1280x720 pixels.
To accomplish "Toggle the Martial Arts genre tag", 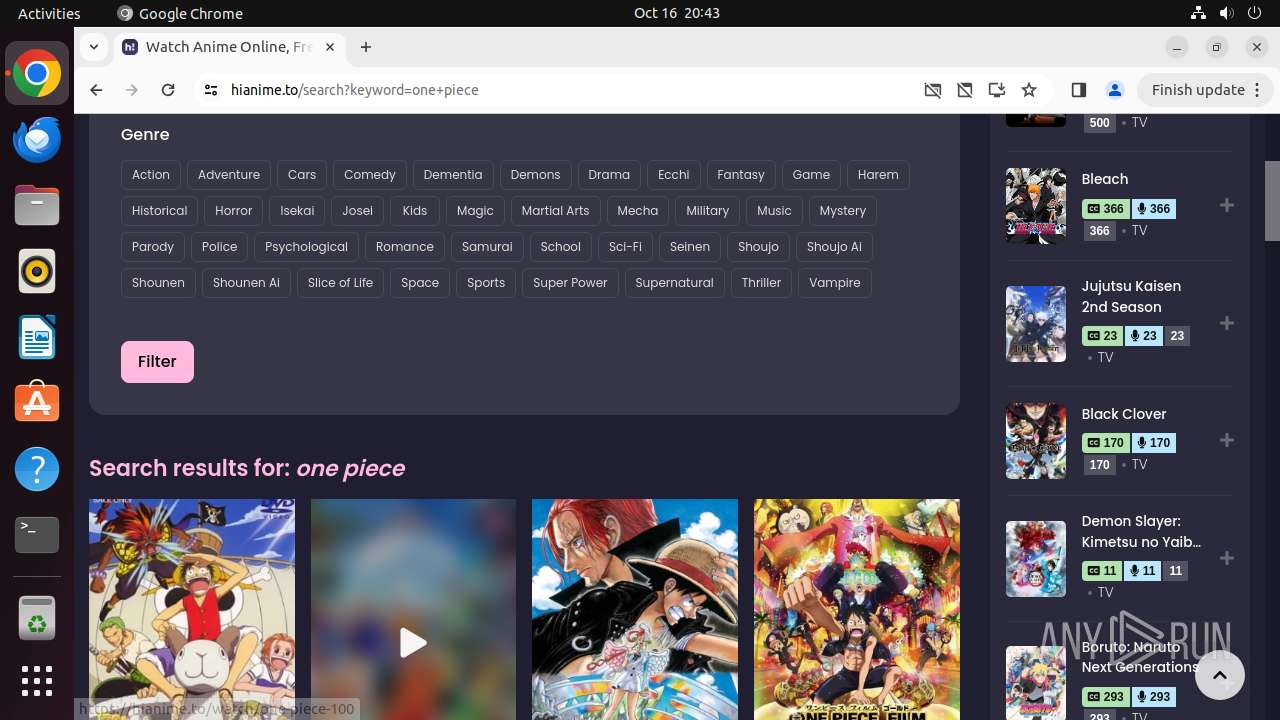I will point(555,211).
